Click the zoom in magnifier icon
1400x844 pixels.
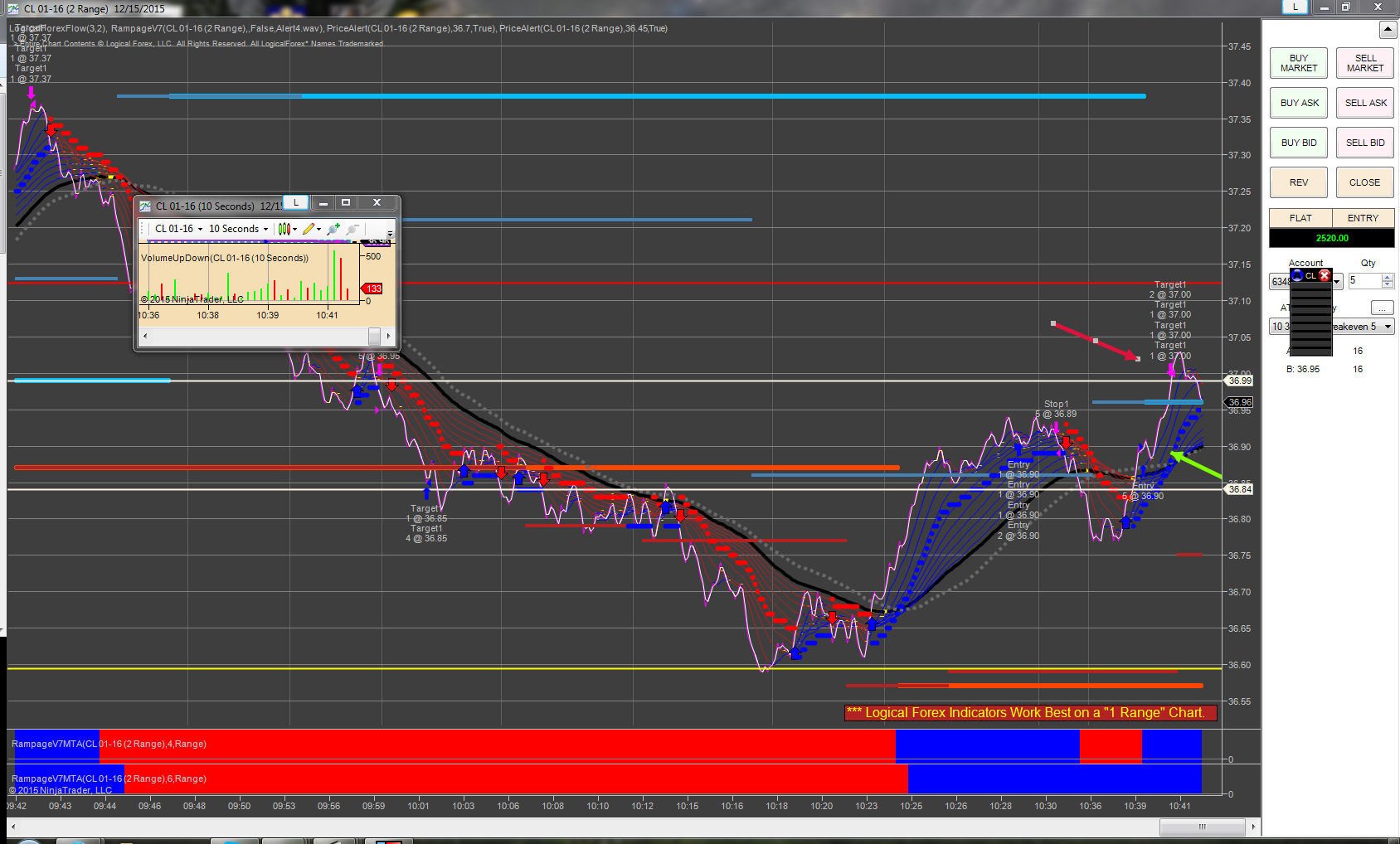(x=333, y=229)
